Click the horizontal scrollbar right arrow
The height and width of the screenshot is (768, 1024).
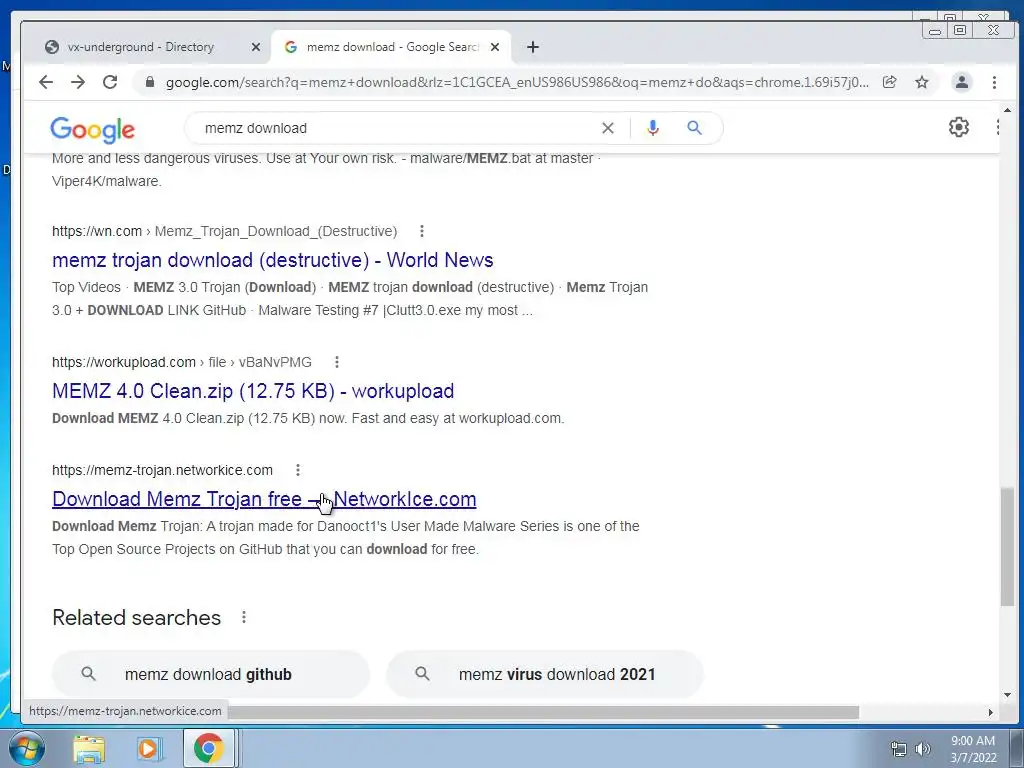point(990,712)
